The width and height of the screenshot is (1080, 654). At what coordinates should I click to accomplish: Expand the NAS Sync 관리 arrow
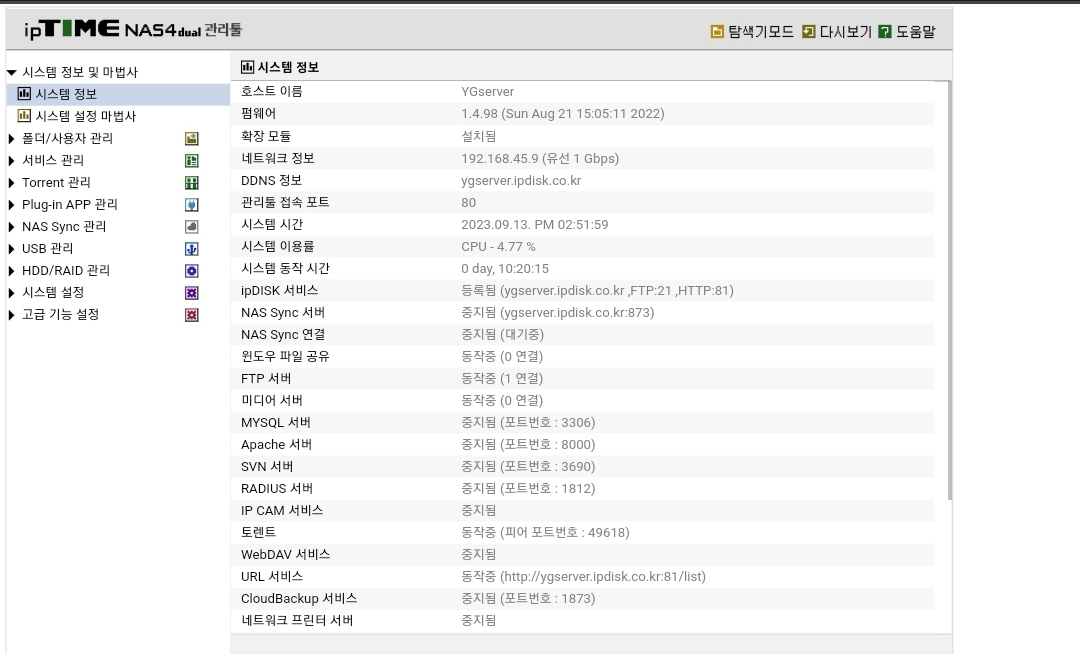point(11,226)
